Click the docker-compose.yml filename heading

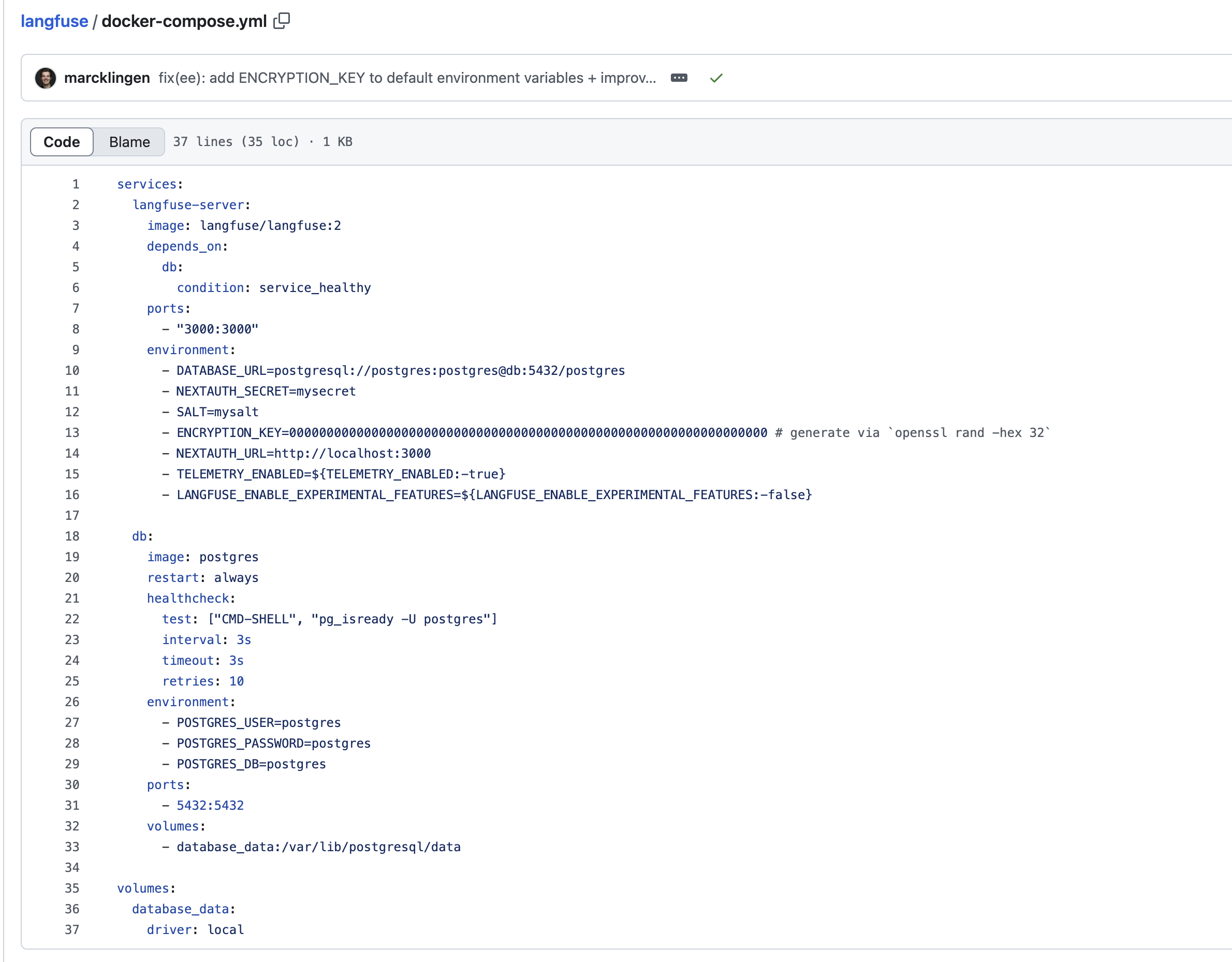coord(184,21)
